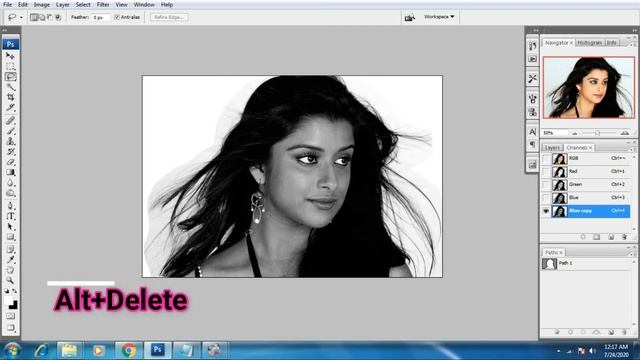Change screen mode from toolbox

tap(10, 328)
